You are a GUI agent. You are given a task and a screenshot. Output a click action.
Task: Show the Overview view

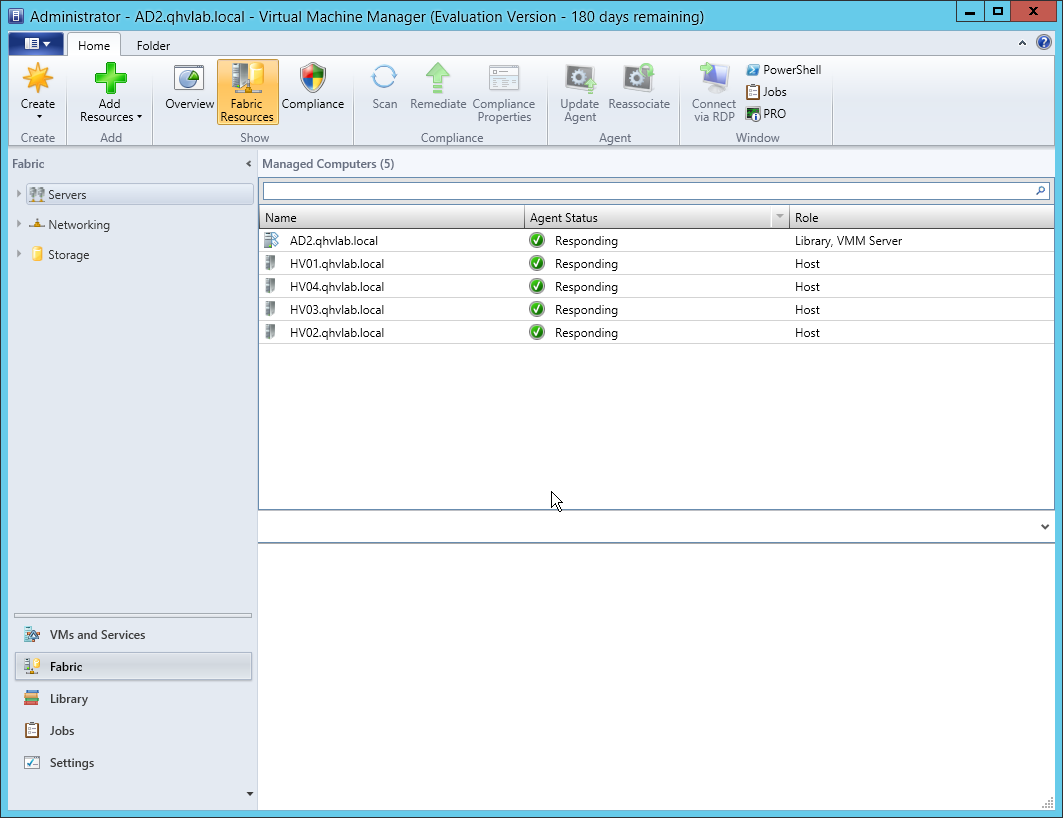(189, 88)
